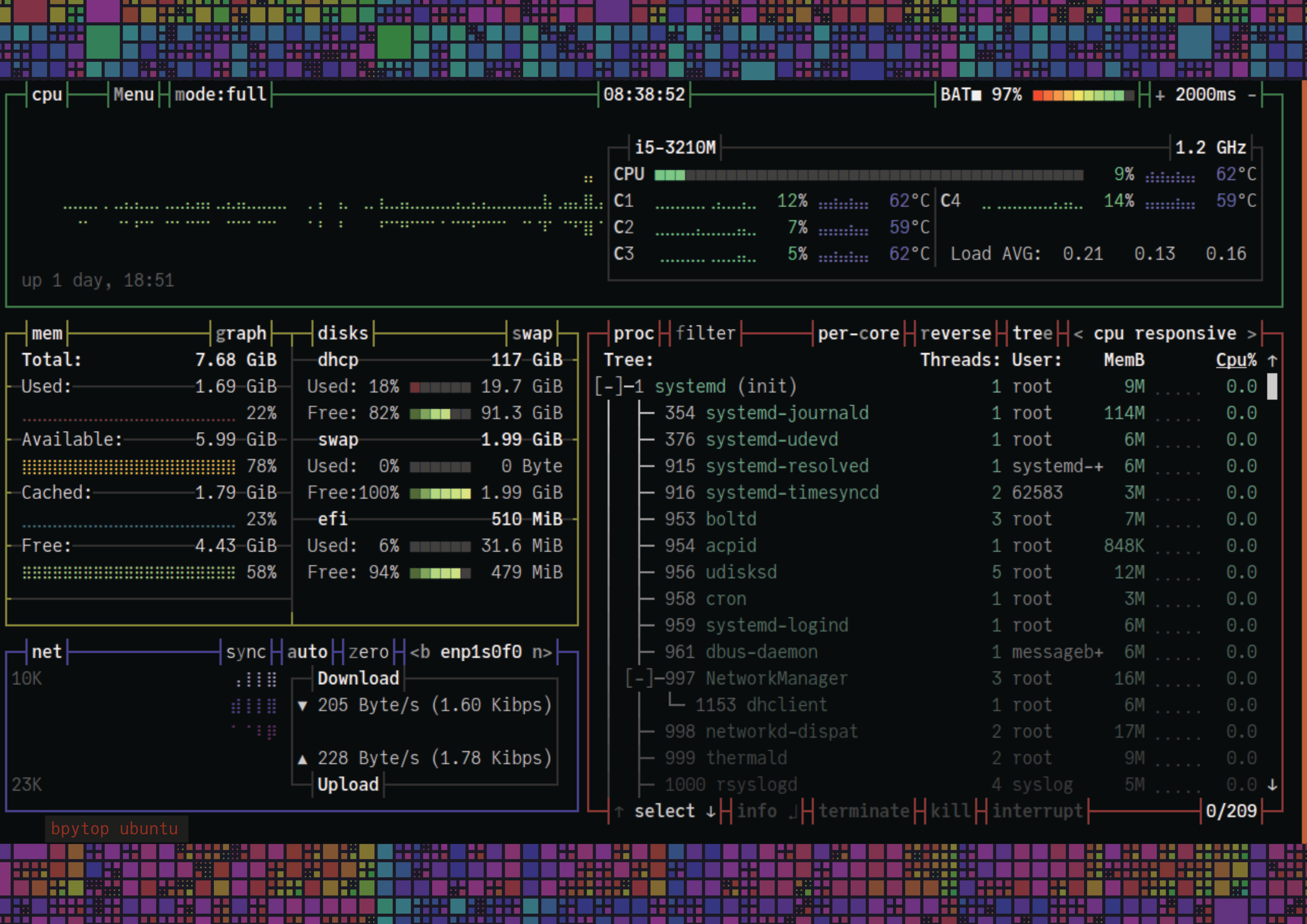Click the process list scrollbar handle
The height and width of the screenshot is (924, 1307).
click(1272, 387)
